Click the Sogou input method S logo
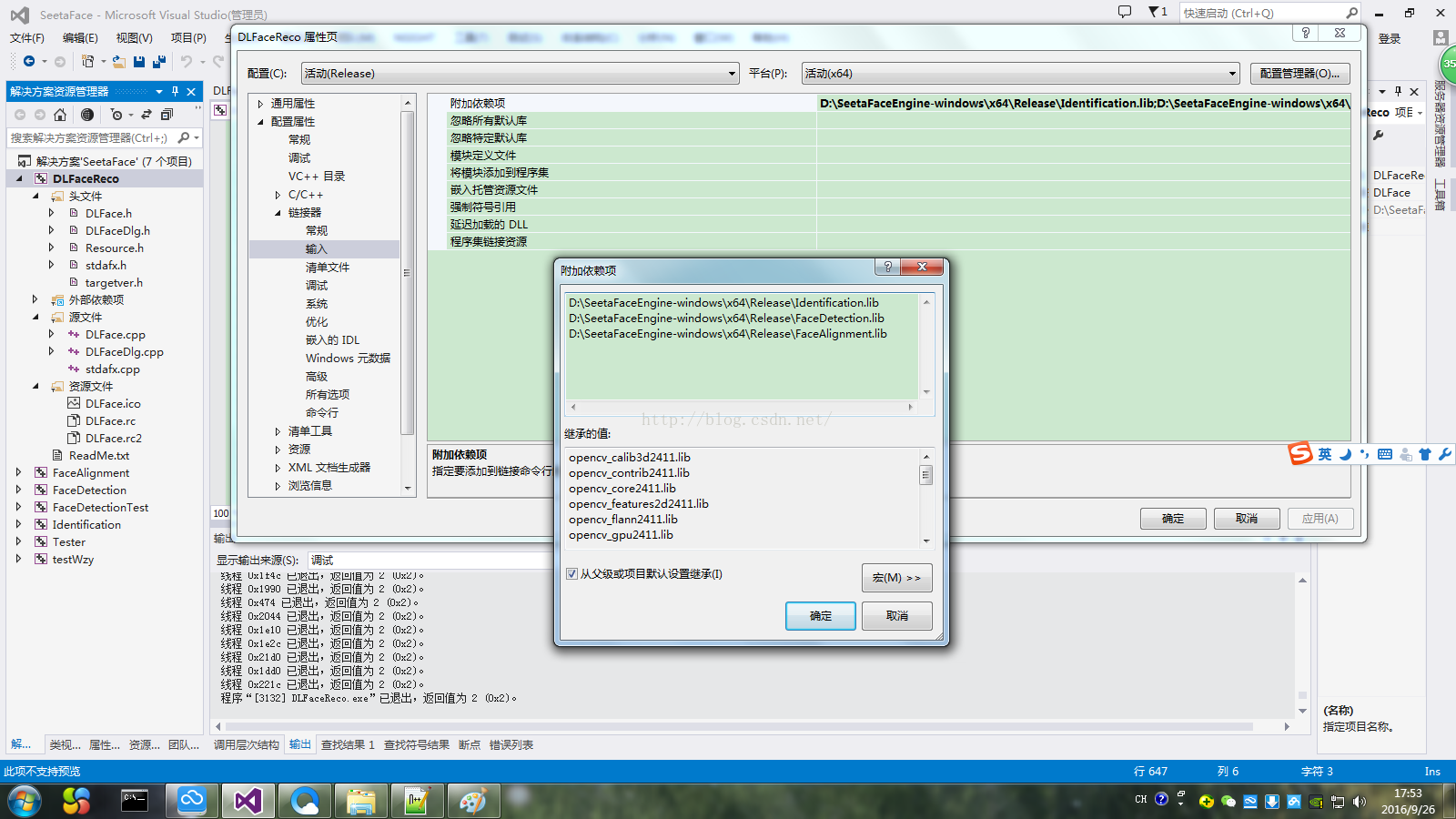 (1300, 453)
